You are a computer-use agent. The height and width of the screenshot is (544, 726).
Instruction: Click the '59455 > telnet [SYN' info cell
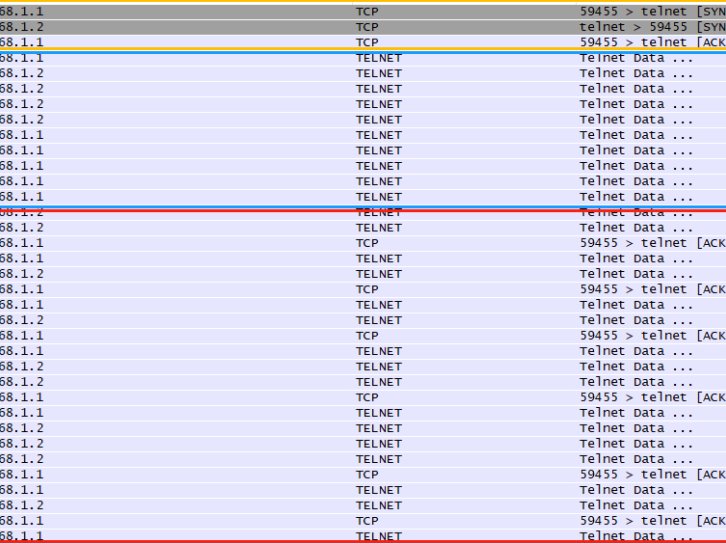click(x=652, y=11)
